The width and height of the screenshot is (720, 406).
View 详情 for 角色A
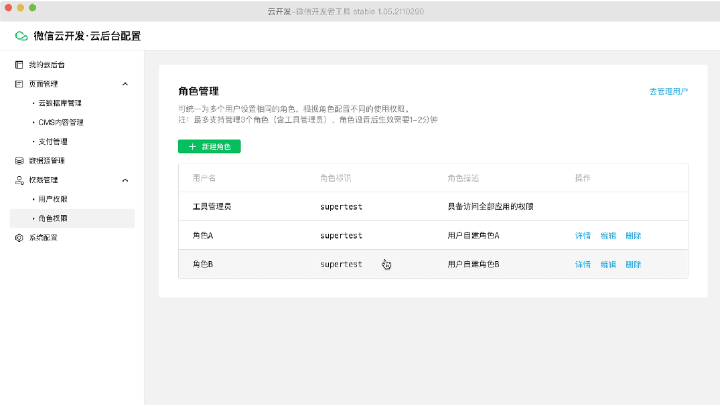[583, 236]
